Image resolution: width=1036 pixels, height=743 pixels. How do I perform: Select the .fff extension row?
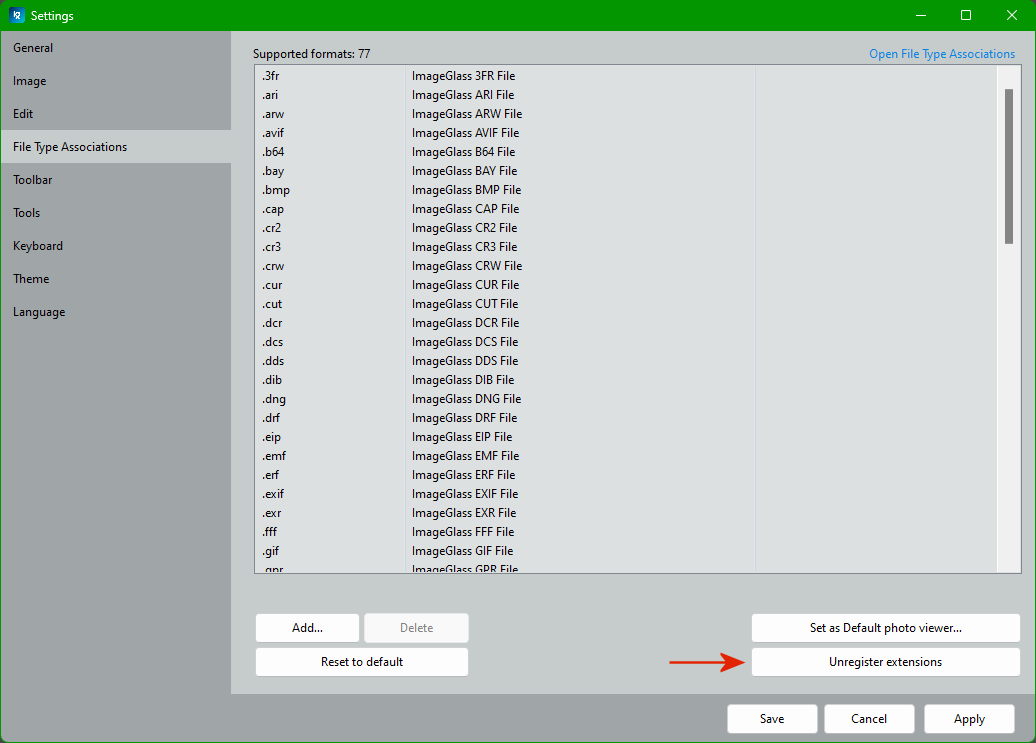point(625,532)
